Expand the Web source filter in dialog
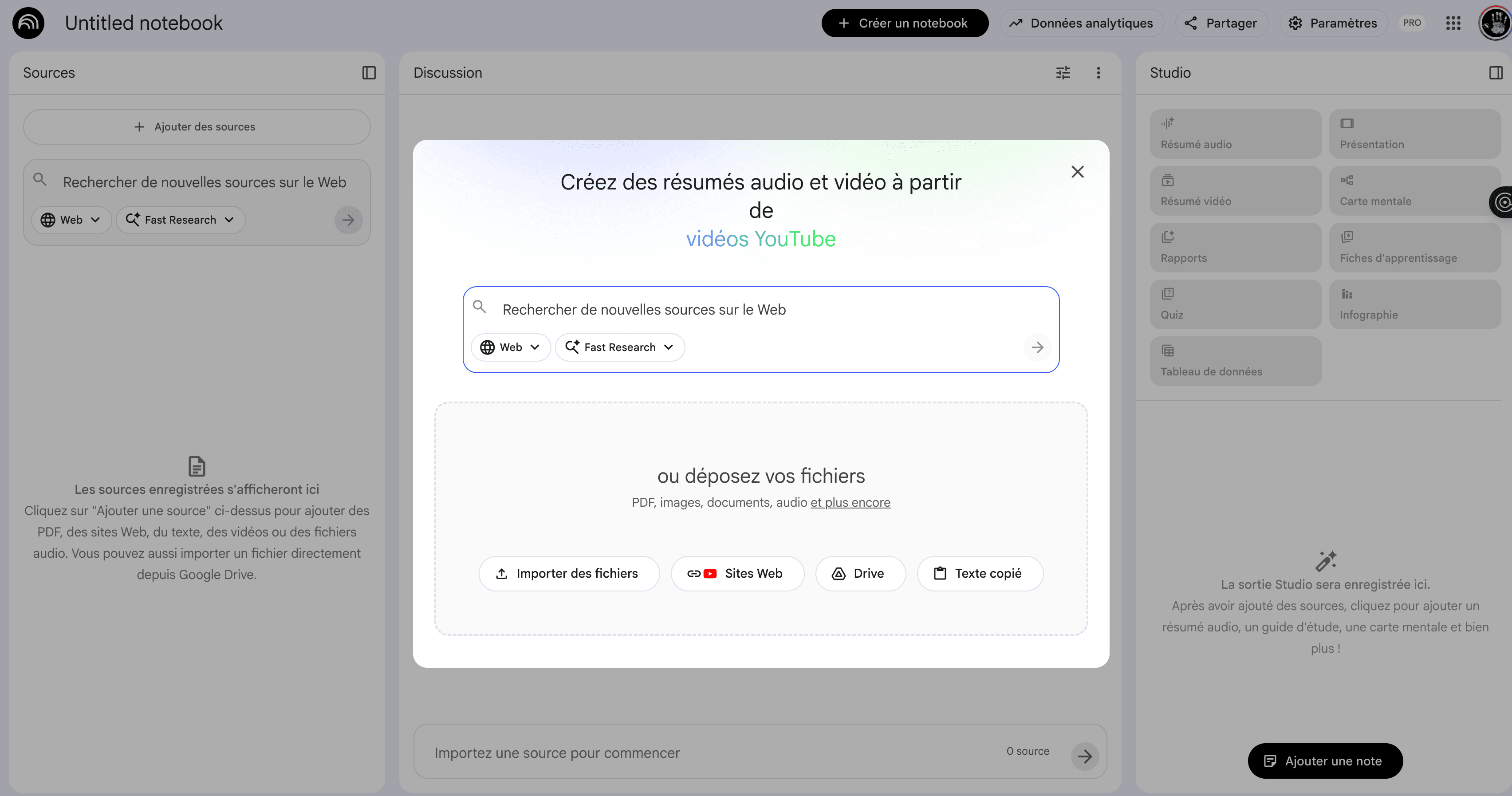Screen dimensions: 1512x796 point(510,347)
